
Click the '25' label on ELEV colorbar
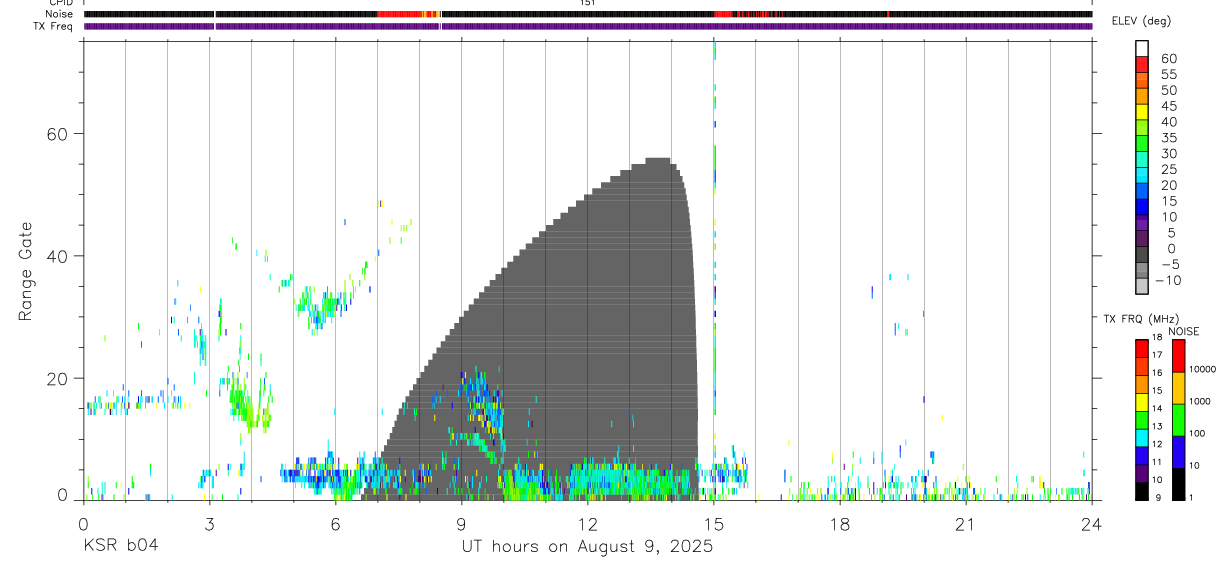click(1167, 169)
